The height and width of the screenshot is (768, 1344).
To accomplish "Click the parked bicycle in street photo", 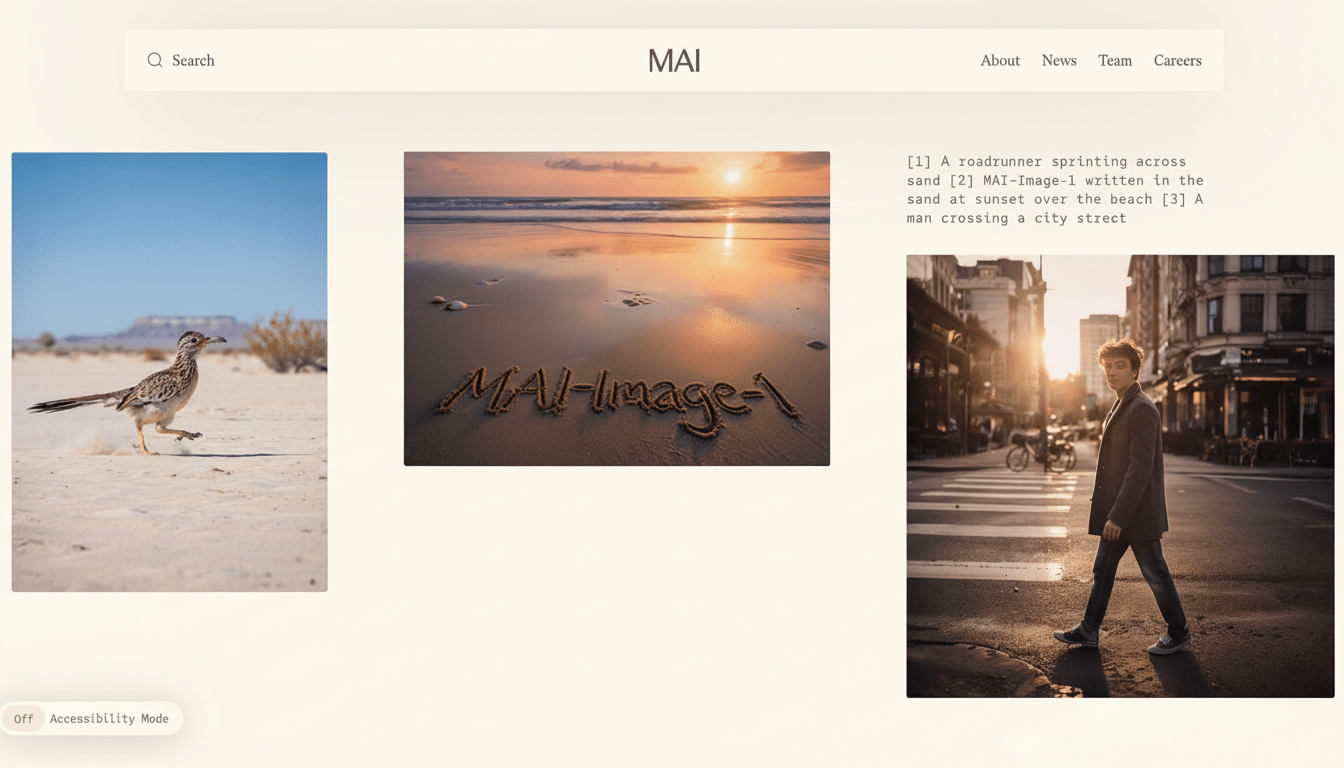I will [1040, 452].
